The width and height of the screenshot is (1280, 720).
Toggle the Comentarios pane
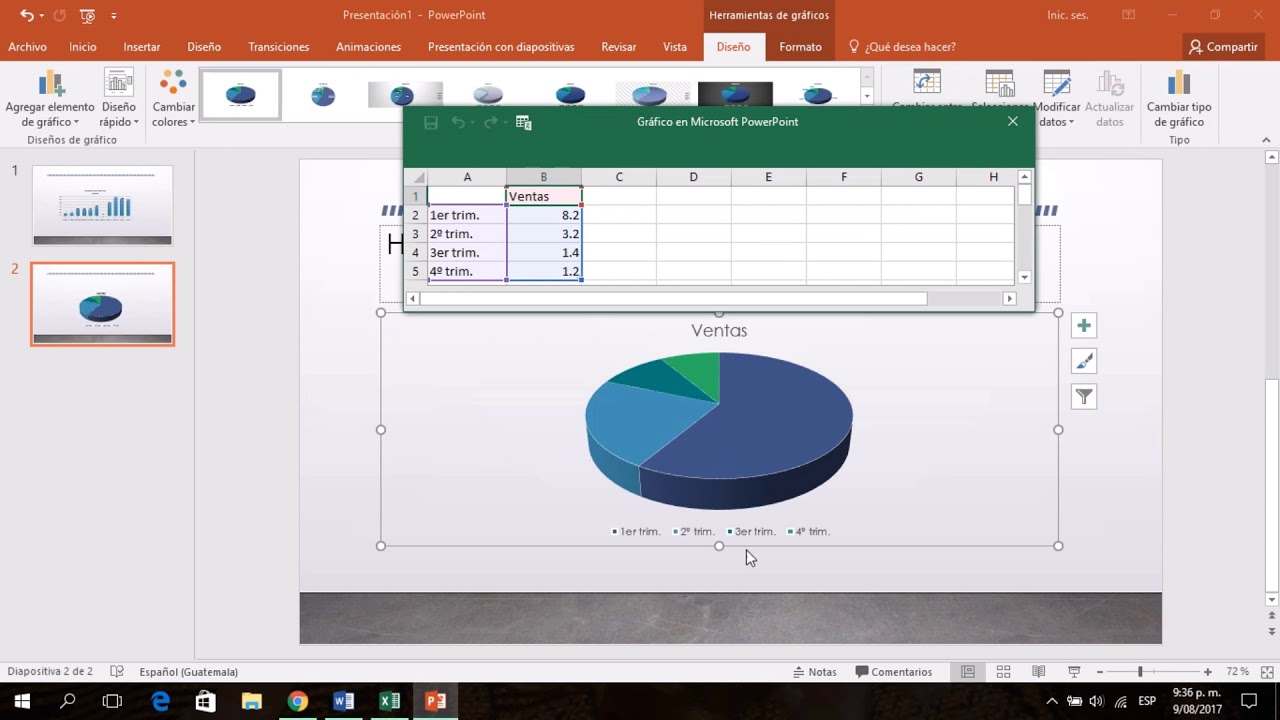point(894,672)
